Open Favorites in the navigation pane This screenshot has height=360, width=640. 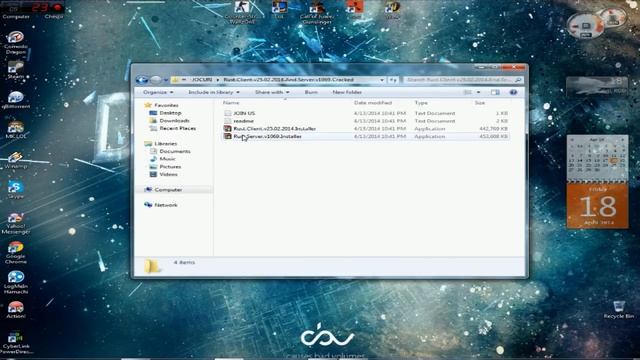tap(166, 105)
